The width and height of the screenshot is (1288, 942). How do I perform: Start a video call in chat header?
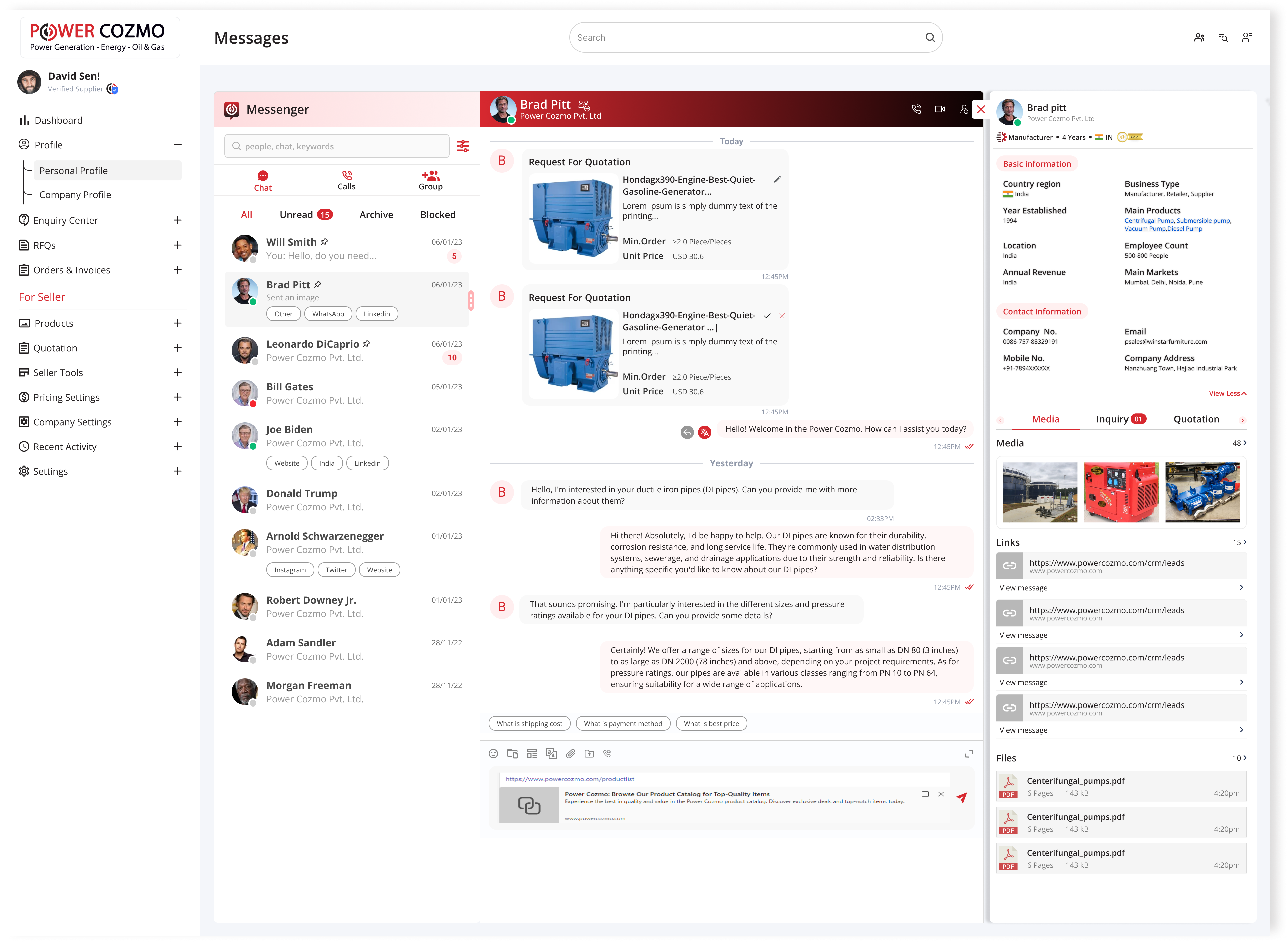pyautogui.click(x=940, y=109)
